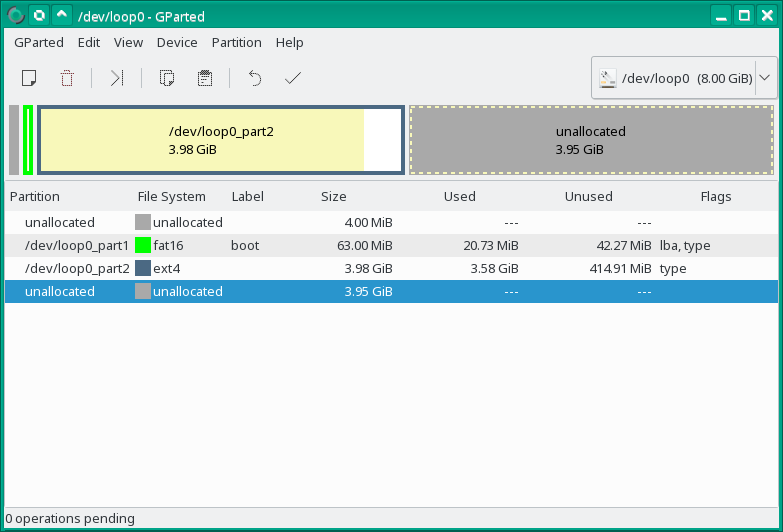Click the 3.58 GiB used cell
This screenshot has height=532, width=783.
(494, 268)
